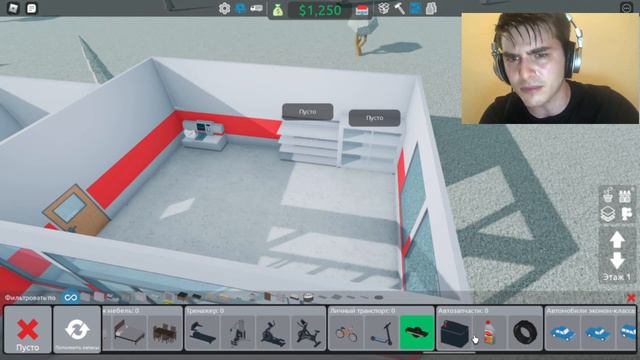Open the store building icon
The height and width of the screenshot is (360, 640).
click(362, 9)
